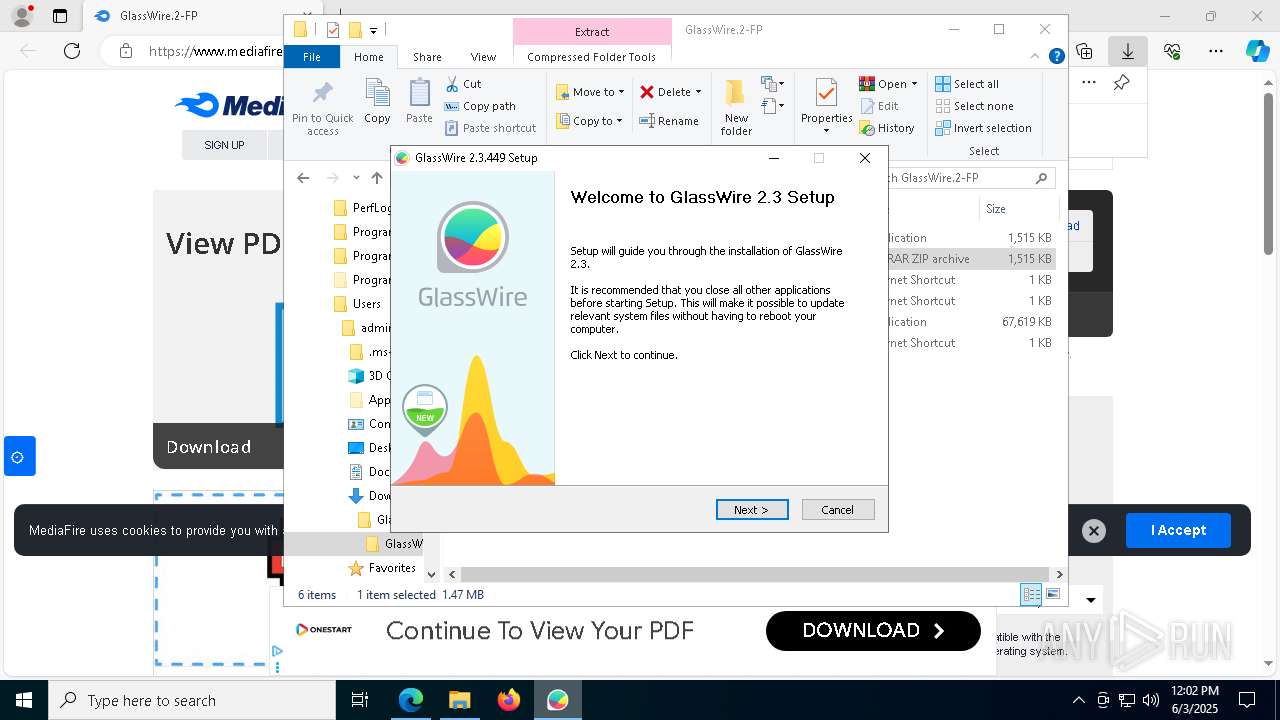Image resolution: width=1280 pixels, height=720 pixels.
Task: Select the Users folder in the tree
Action: tap(366, 304)
